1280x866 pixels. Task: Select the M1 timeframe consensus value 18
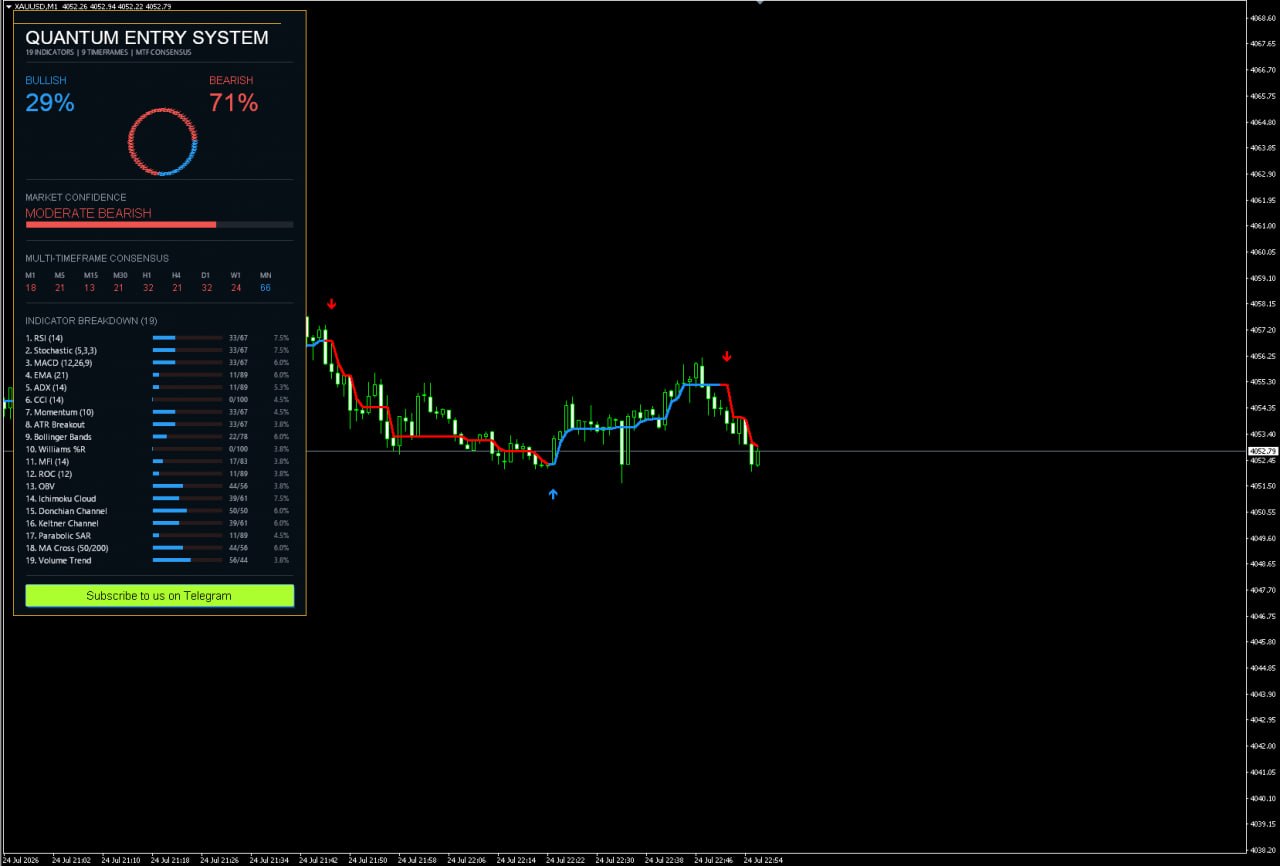point(31,288)
